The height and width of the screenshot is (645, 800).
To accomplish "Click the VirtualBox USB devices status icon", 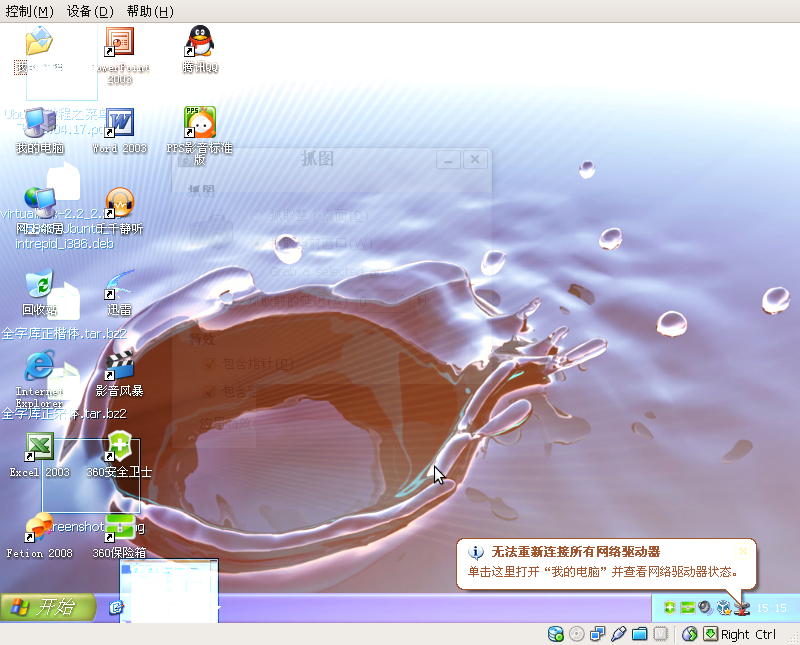I will click(x=618, y=634).
